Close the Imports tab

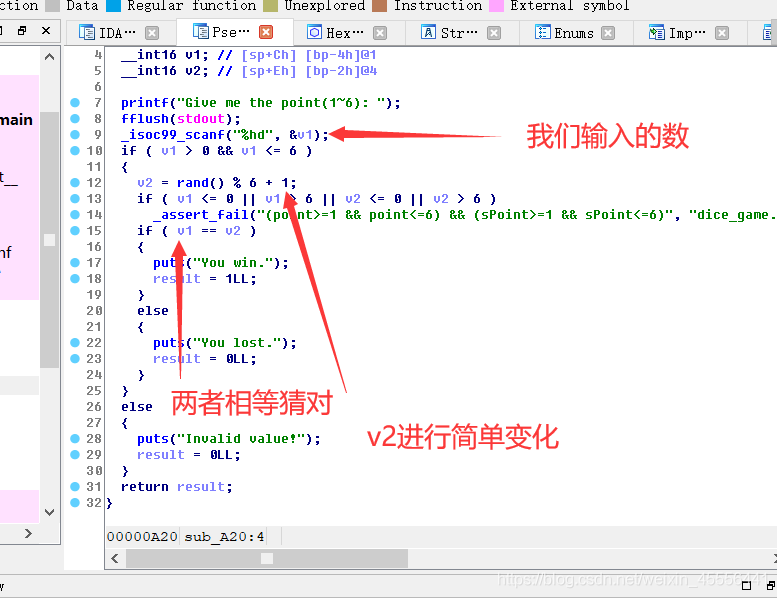pos(722,33)
